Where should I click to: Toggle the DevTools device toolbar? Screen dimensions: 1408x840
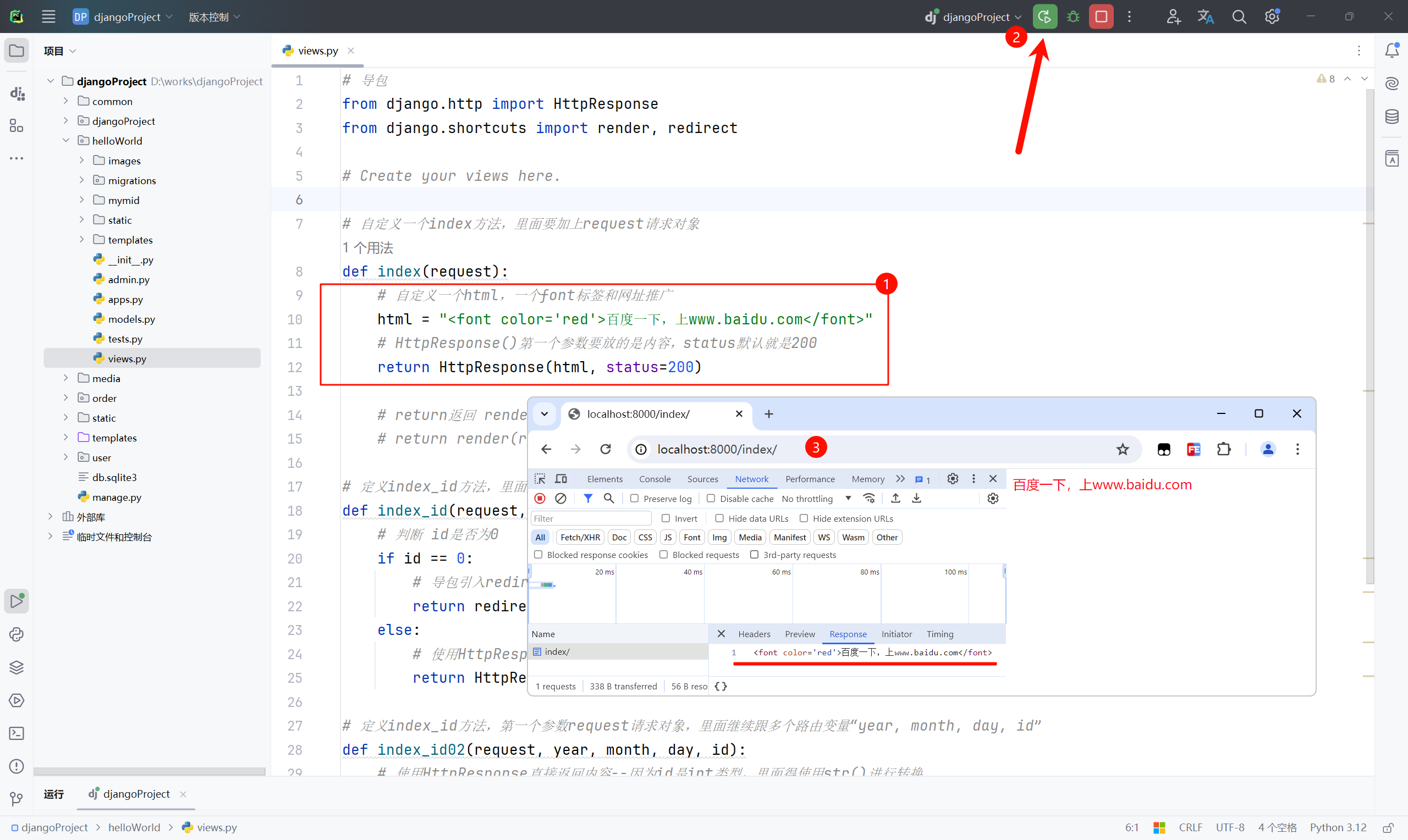coord(561,479)
